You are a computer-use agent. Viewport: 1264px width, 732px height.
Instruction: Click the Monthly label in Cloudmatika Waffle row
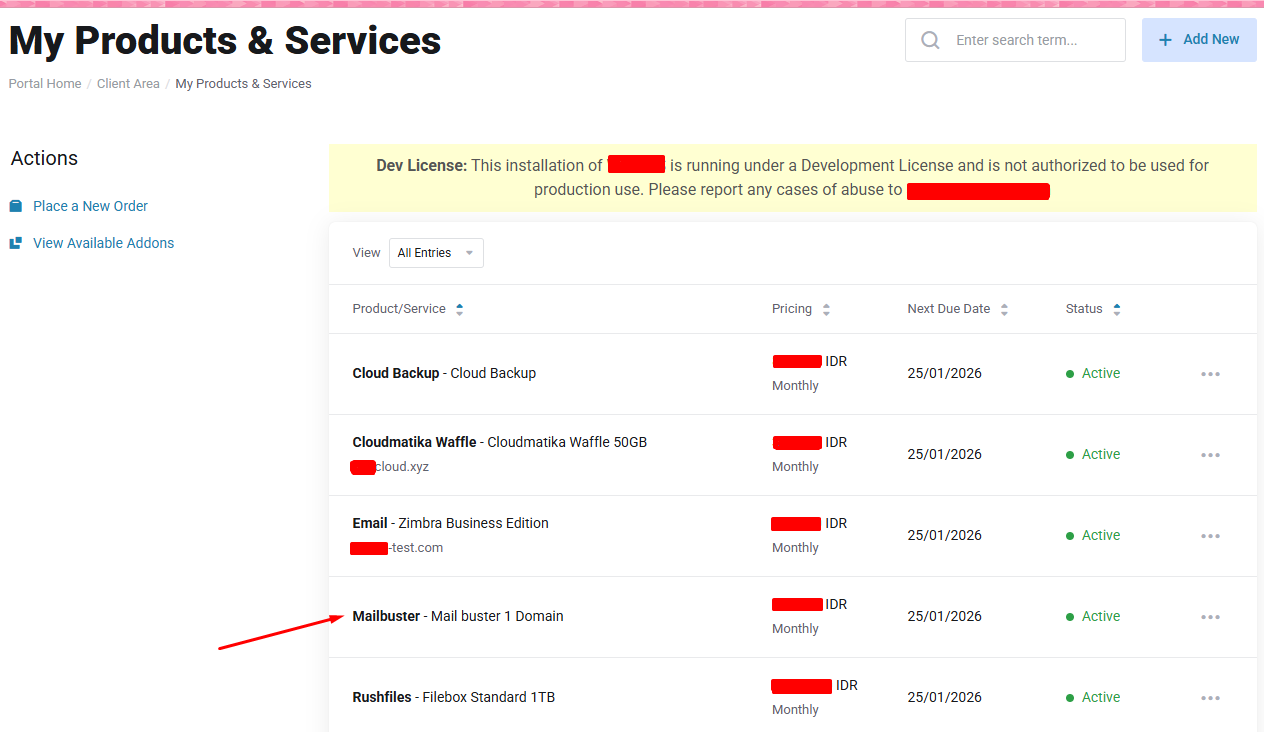coord(795,467)
